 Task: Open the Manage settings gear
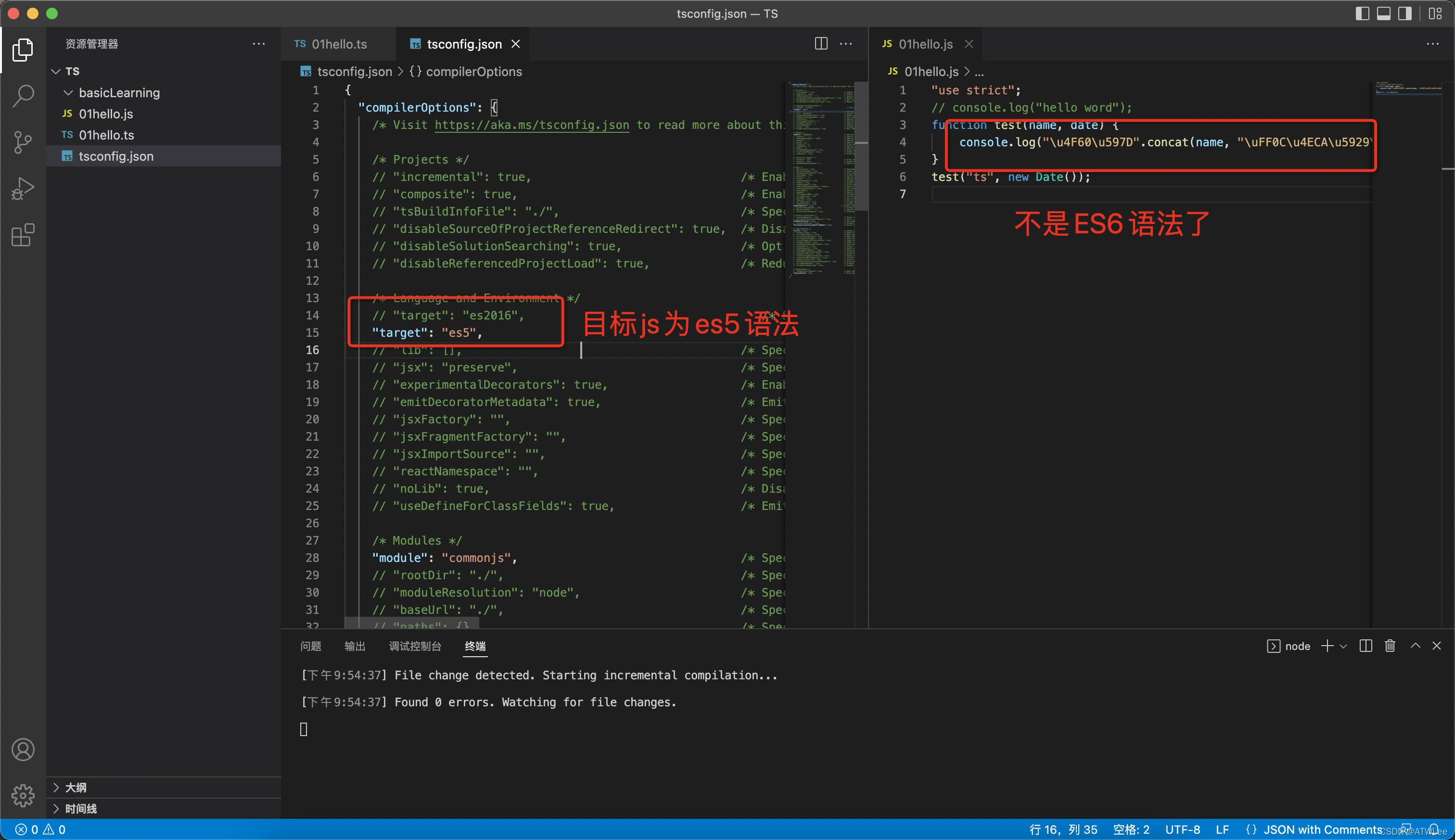[23, 796]
